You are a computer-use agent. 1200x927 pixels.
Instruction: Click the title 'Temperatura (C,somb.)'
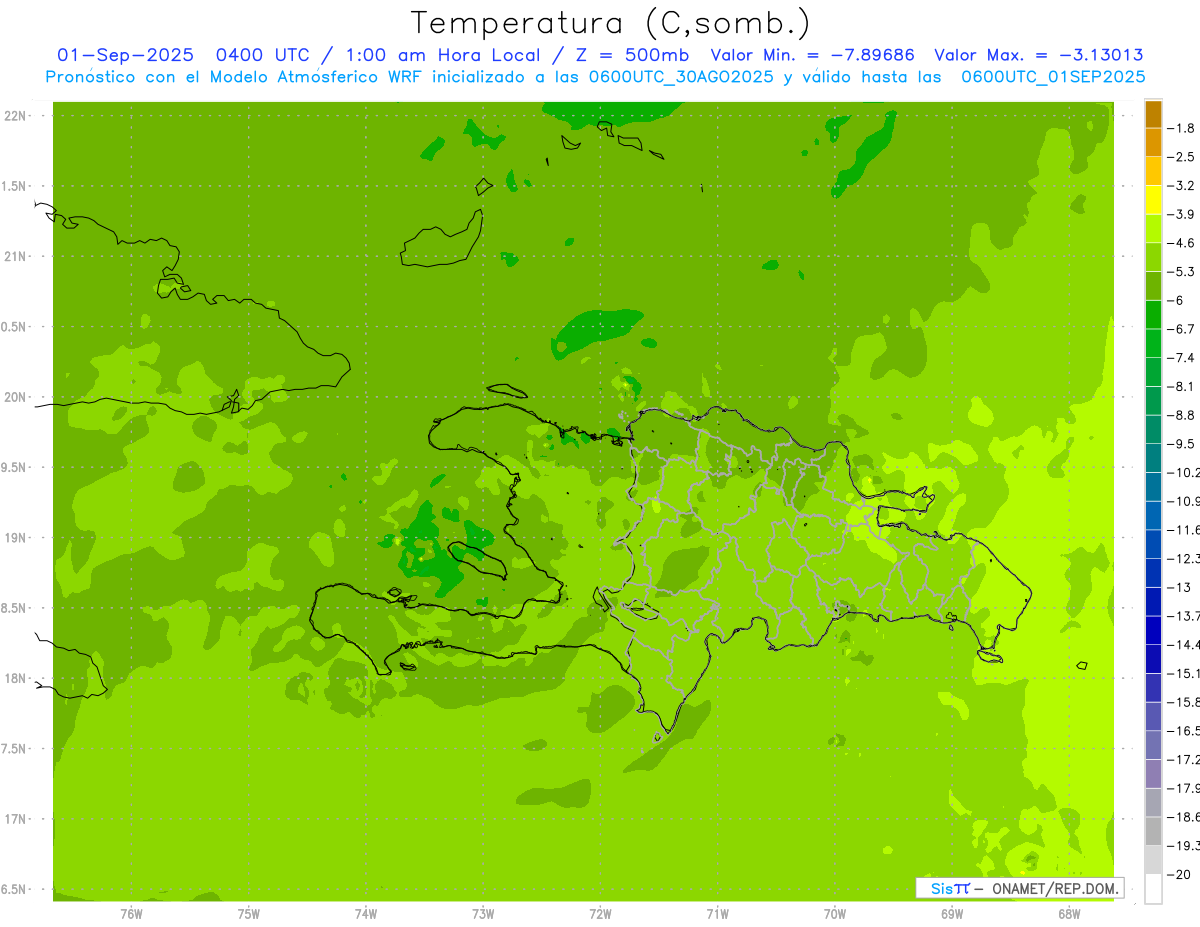tap(611, 22)
